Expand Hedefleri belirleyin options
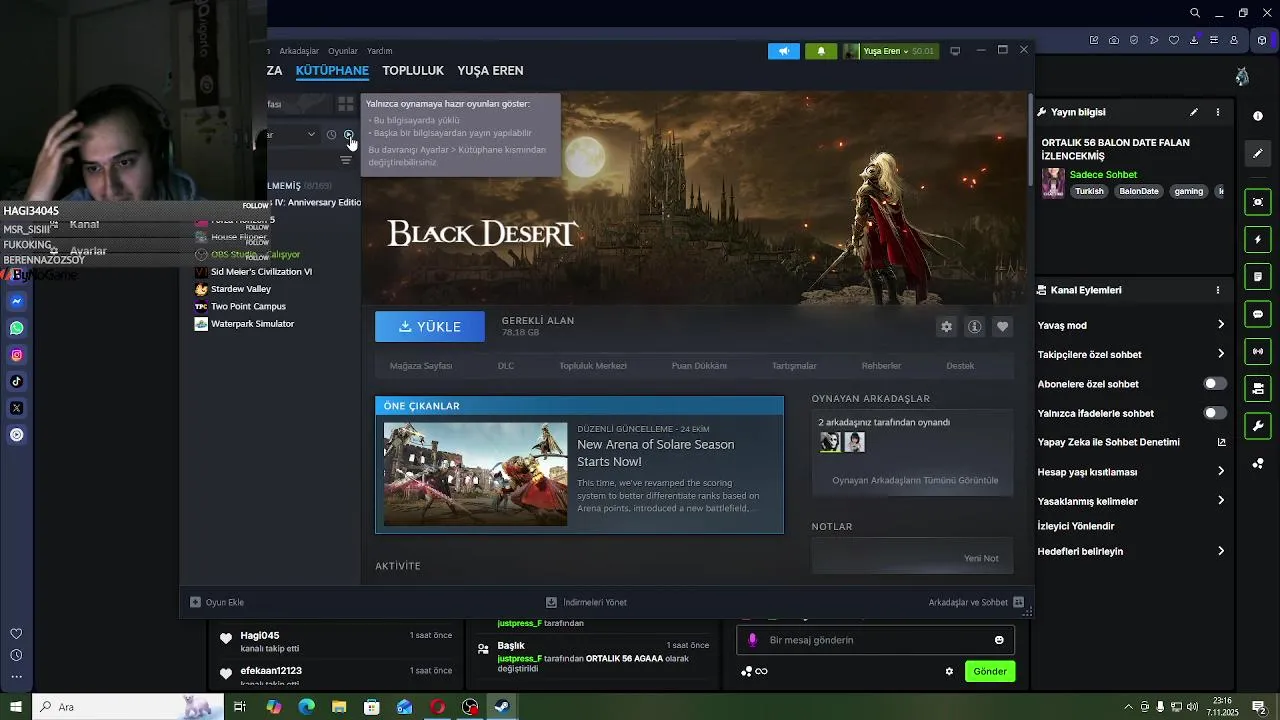This screenshot has height=720, width=1280. pos(1221,551)
